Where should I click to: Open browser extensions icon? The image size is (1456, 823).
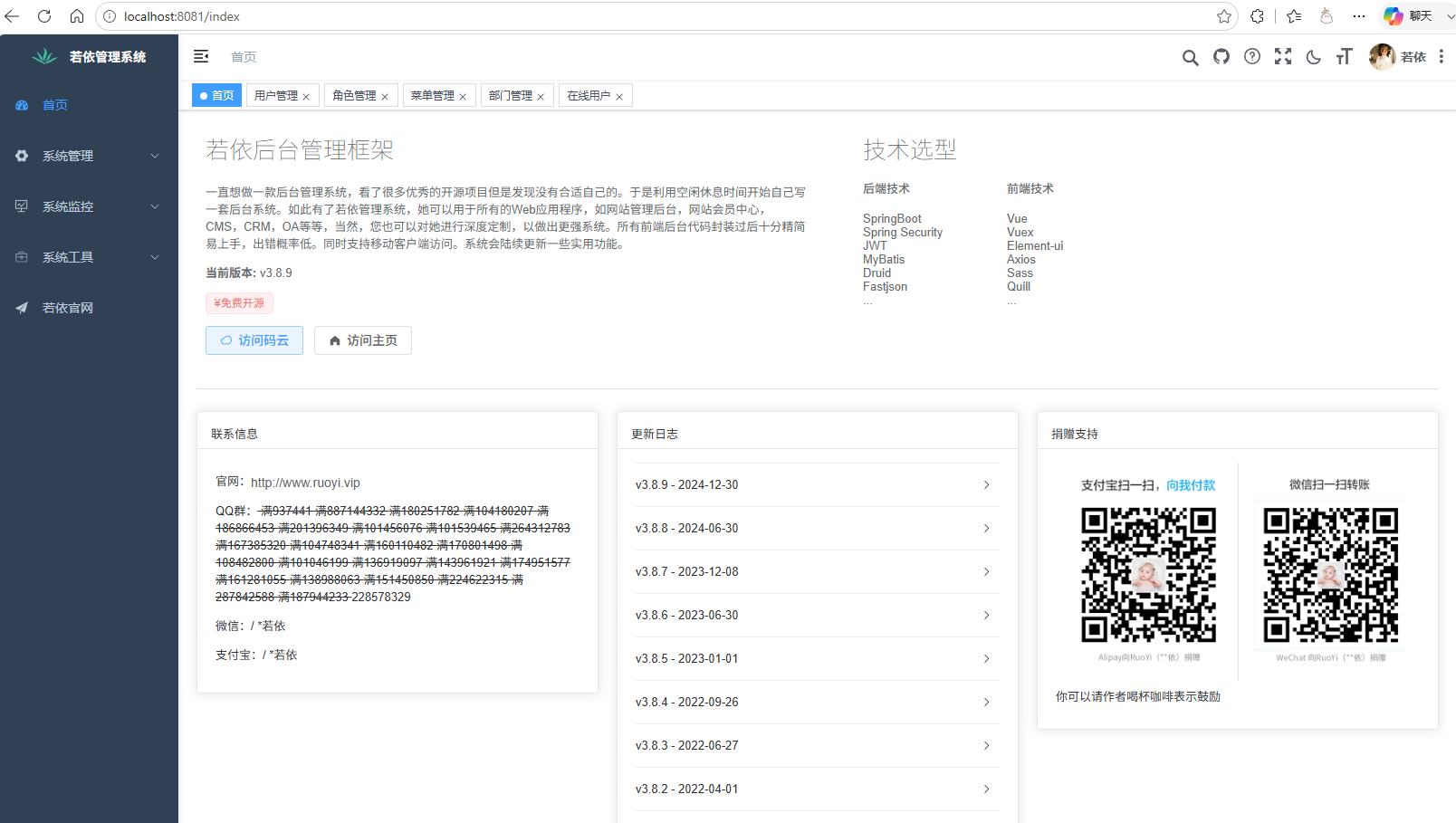(1258, 16)
